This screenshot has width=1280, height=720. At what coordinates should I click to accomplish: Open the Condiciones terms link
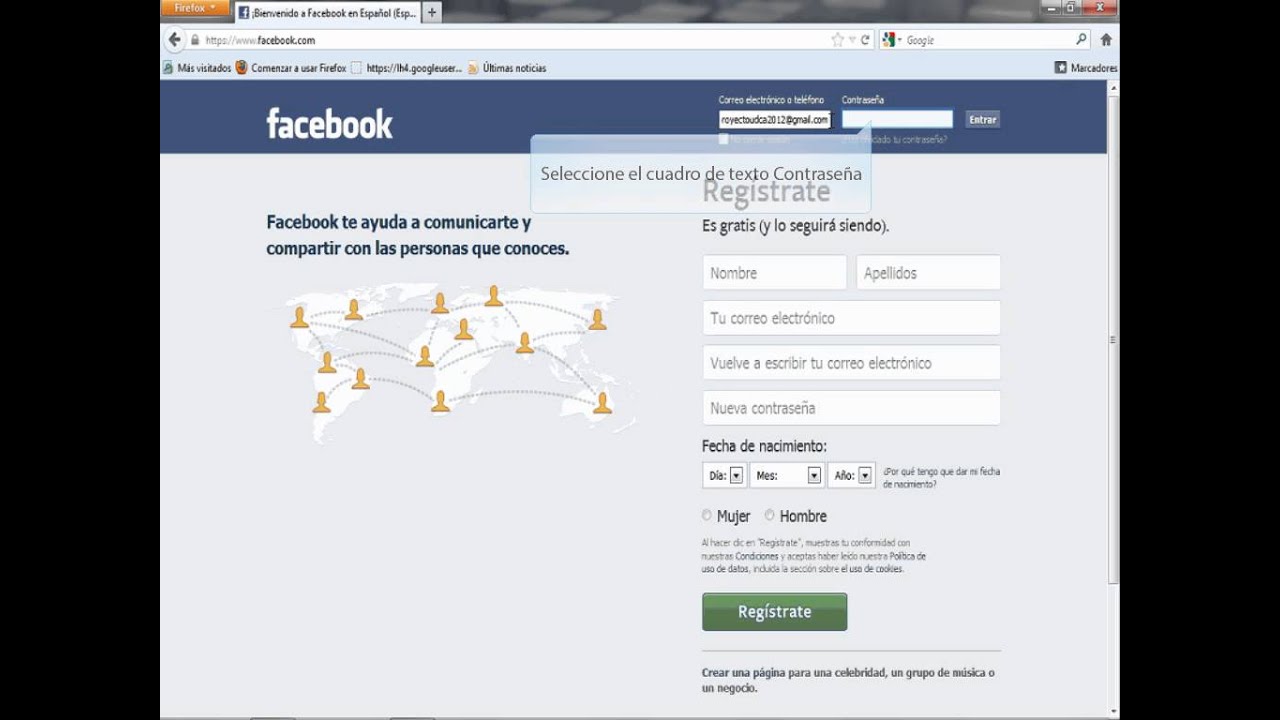point(755,556)
